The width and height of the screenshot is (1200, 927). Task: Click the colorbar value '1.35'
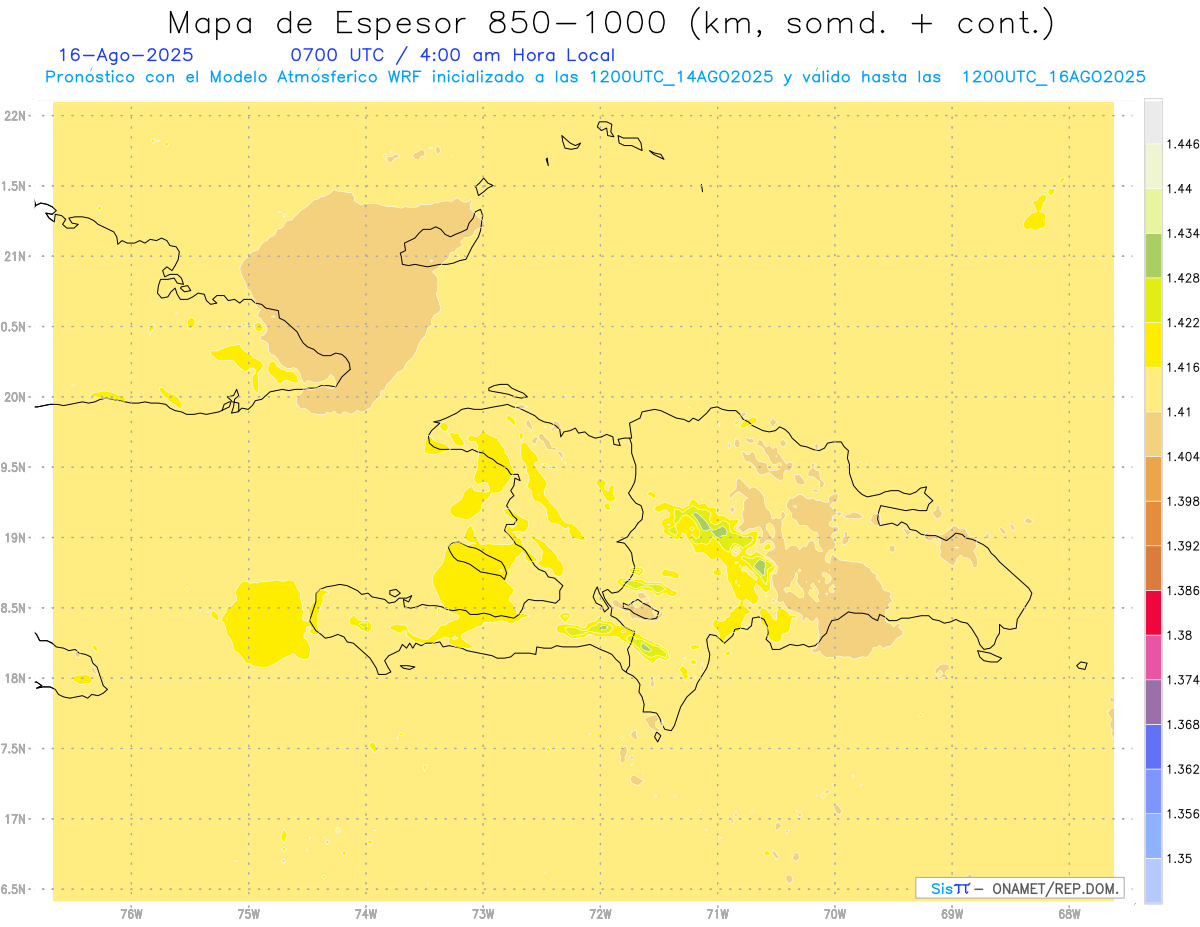click(x=1180, y=858)
